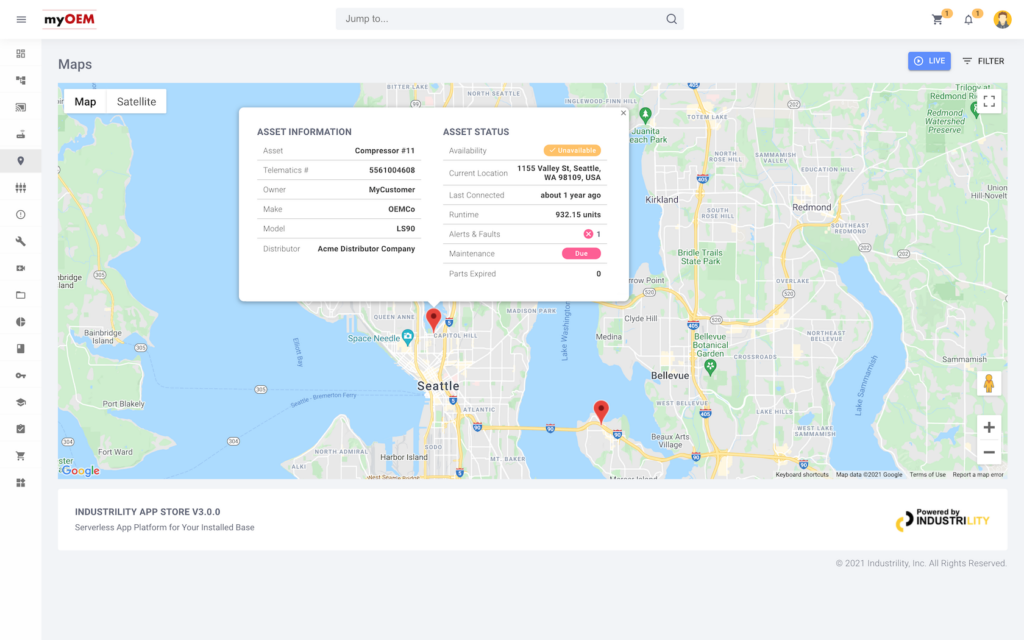Open the shopping cart at top right
Image resolution: width=1024 pixels, height=640 pixels.
tap(937, 18)
